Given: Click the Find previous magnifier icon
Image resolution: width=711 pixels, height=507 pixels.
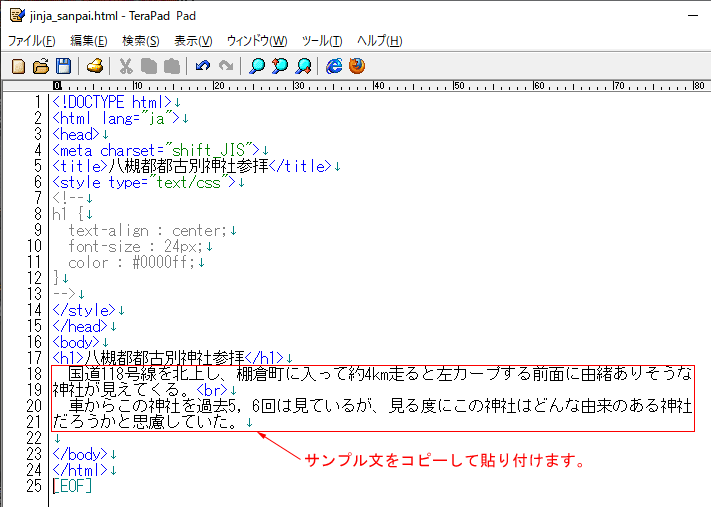Looking at the screenshot, I should tap(280, 66).
